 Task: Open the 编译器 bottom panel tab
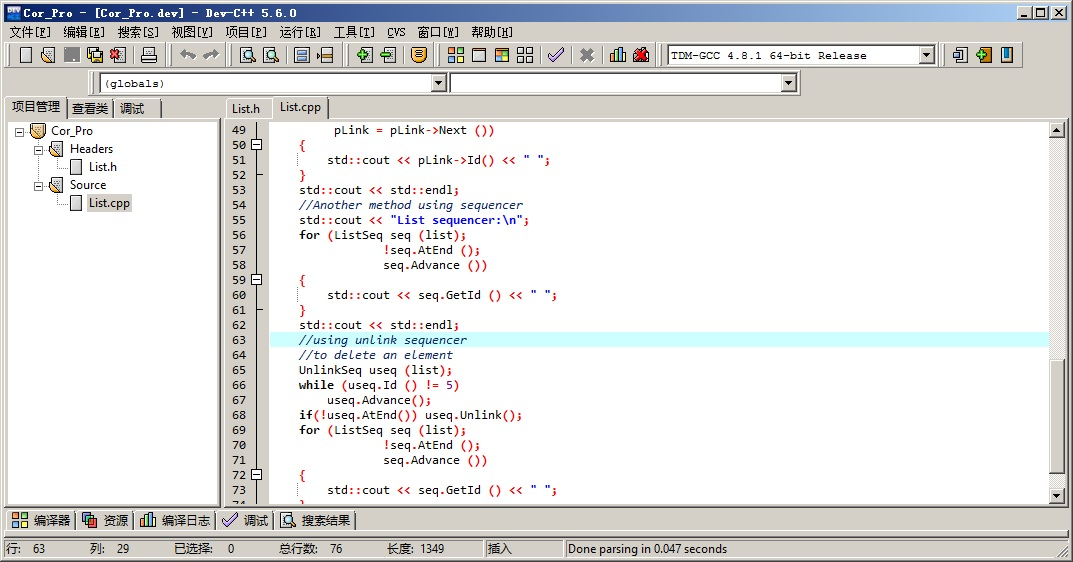pos(41,520)
